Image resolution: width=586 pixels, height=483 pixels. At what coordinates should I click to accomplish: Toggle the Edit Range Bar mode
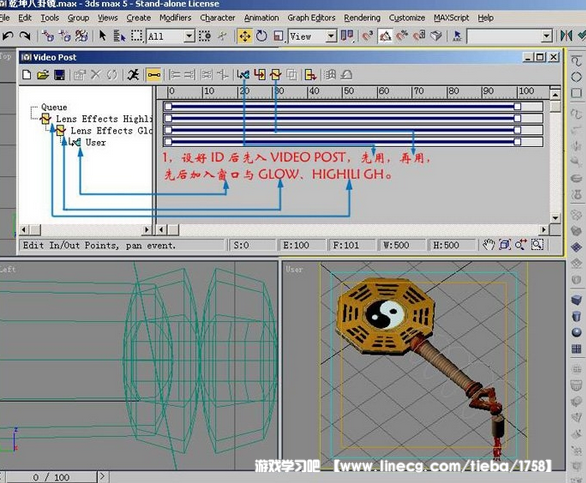[x=154, y=75]
